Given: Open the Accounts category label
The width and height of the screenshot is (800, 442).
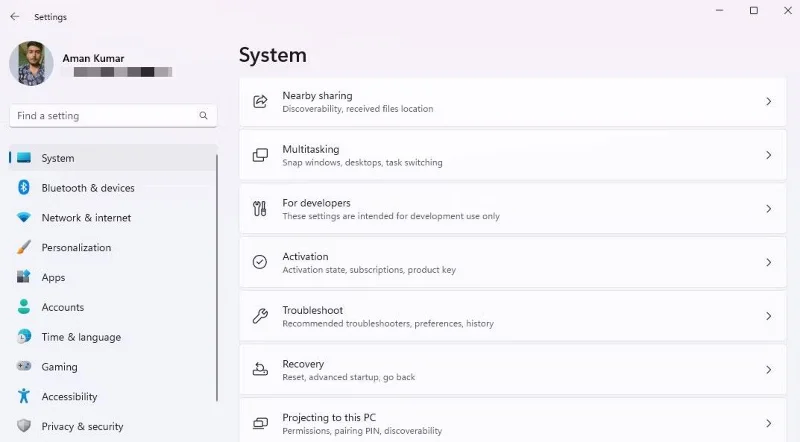Looking at the screenshot, I should pyautogui.click(x=63, y=307).
